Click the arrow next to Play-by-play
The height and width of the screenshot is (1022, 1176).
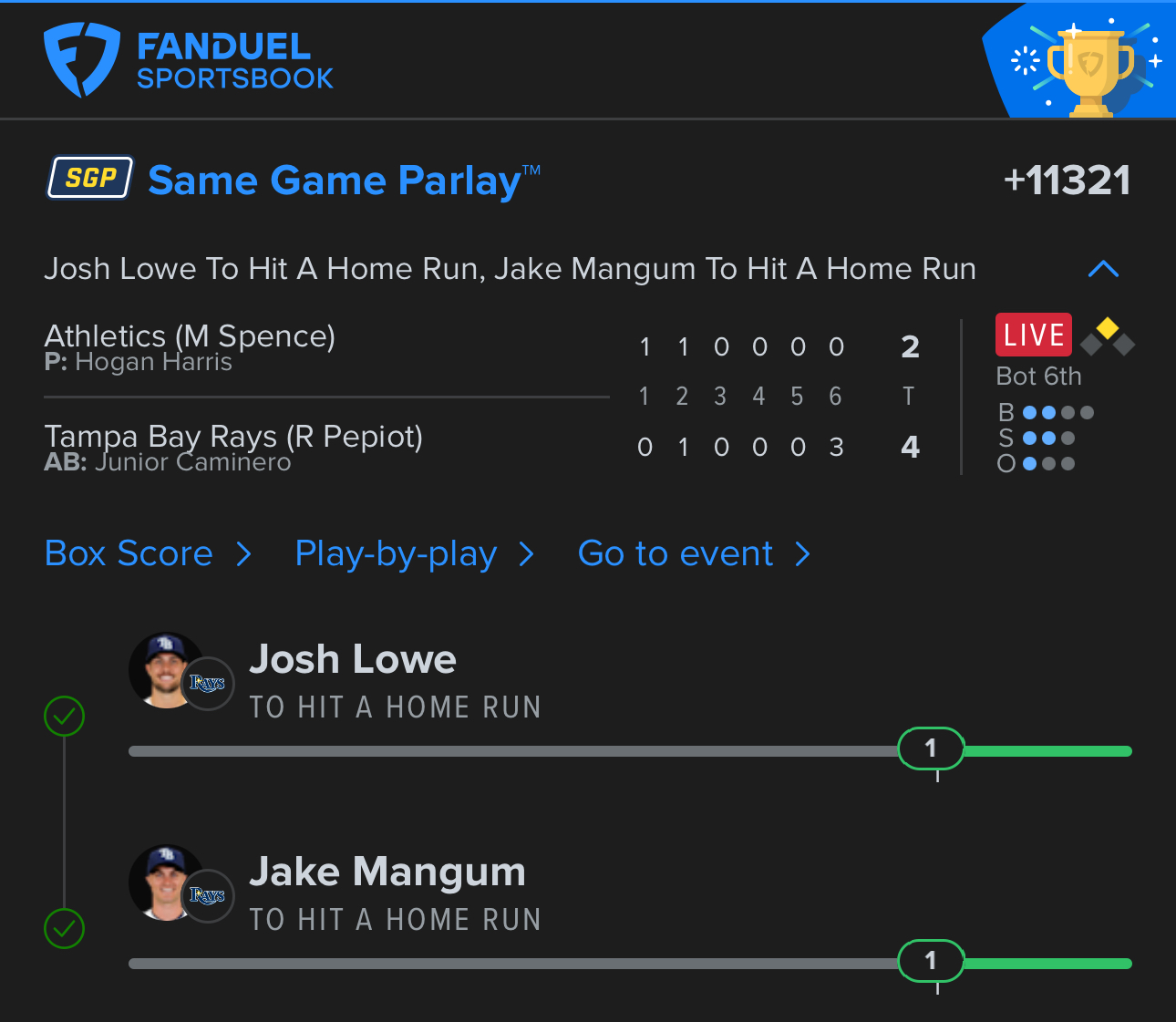(526, 553)
